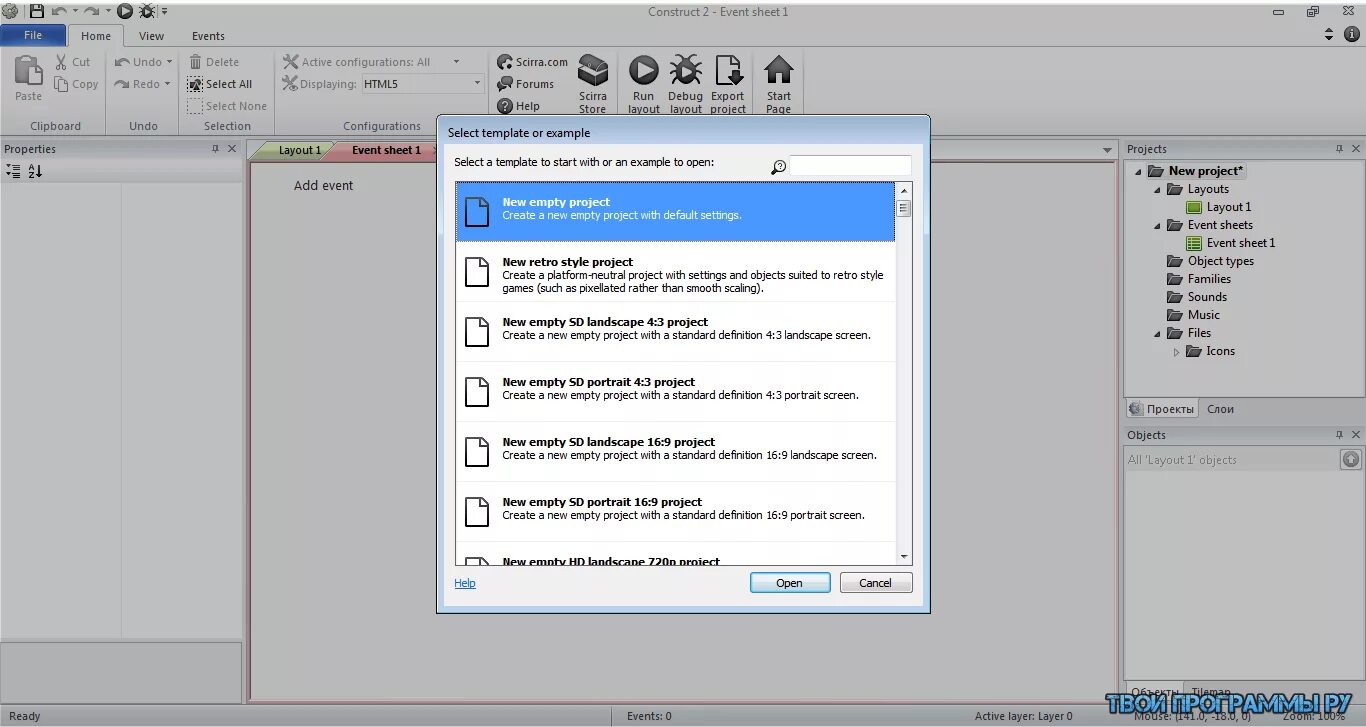Collapse the Layouts folder
The height and width of the screenshot is (727, 1366).
(1157, 189)
